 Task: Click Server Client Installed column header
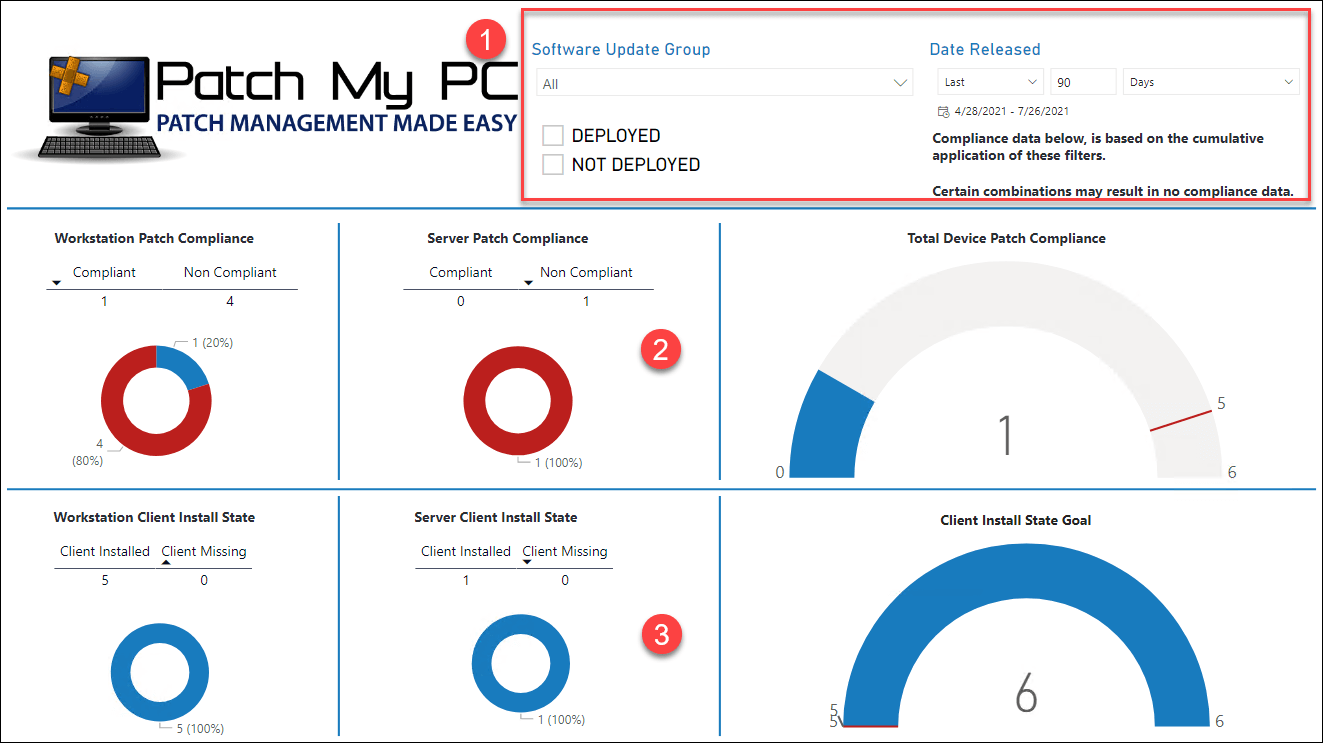point(466,551)
